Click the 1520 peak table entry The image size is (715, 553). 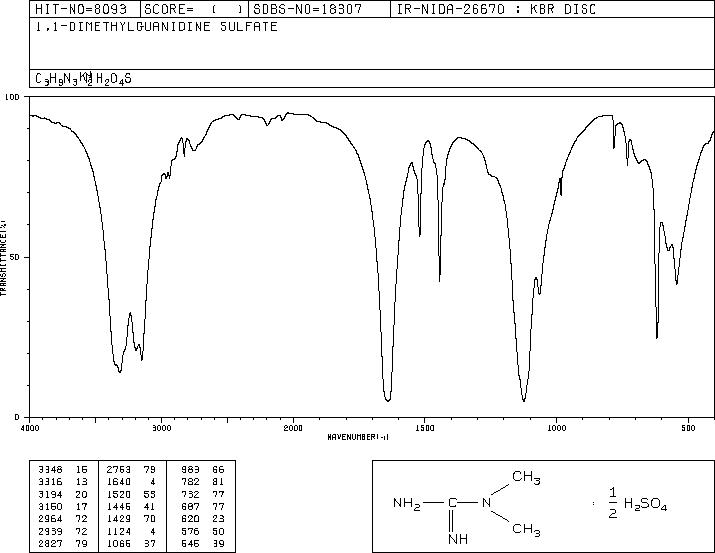131,494
